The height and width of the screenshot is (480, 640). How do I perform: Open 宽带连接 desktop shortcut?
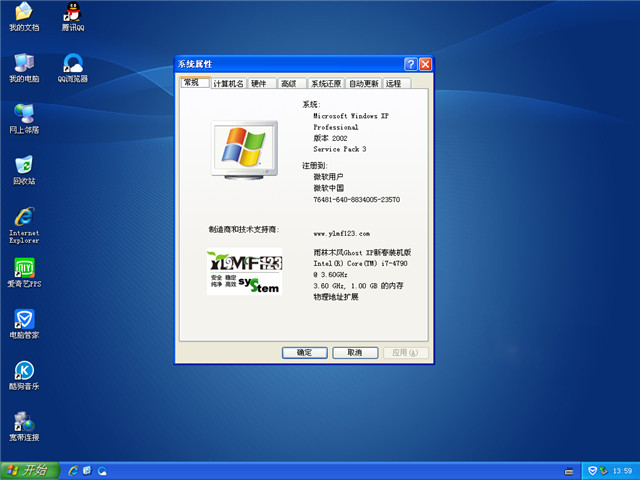coord(24,427)
